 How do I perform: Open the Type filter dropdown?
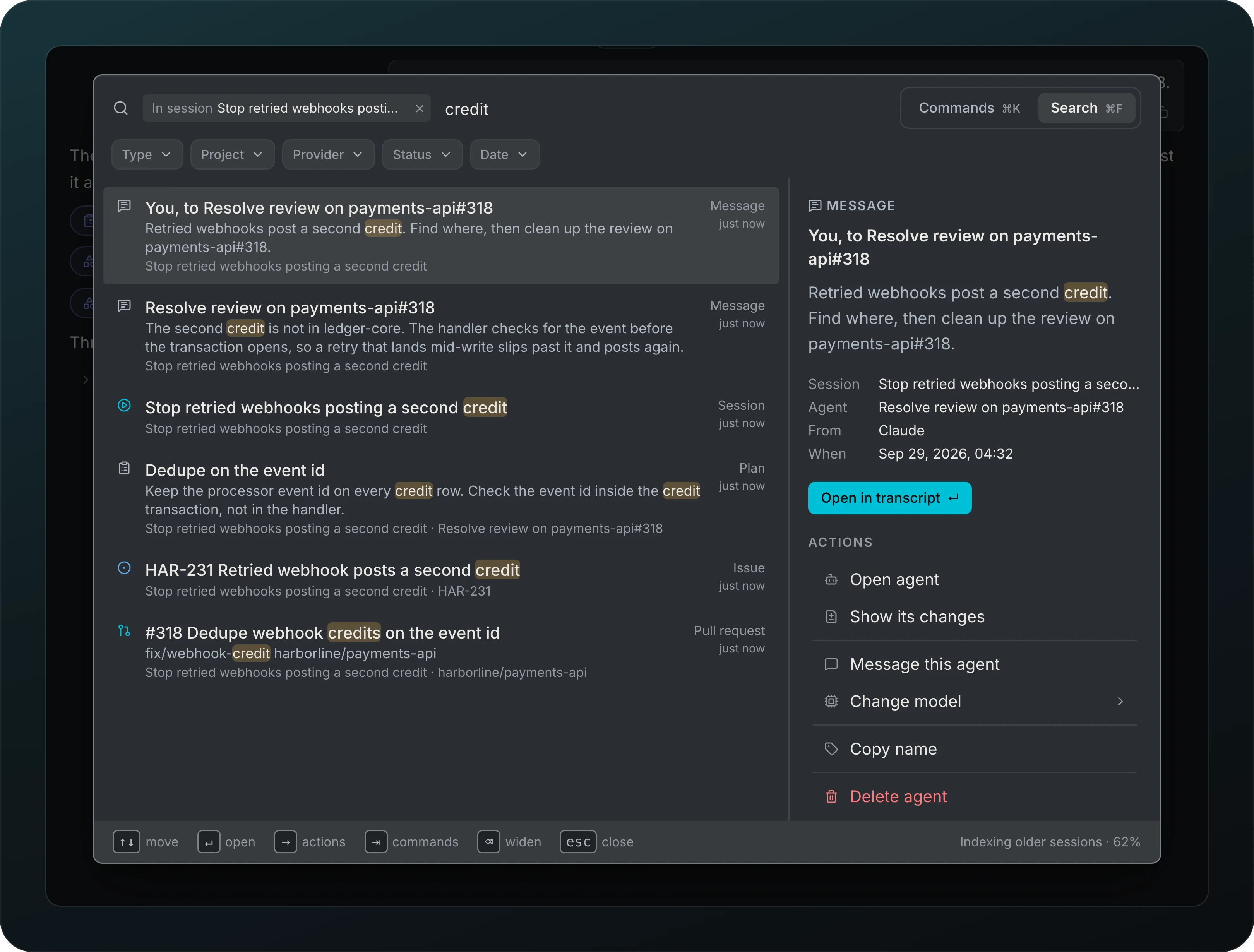147,155
